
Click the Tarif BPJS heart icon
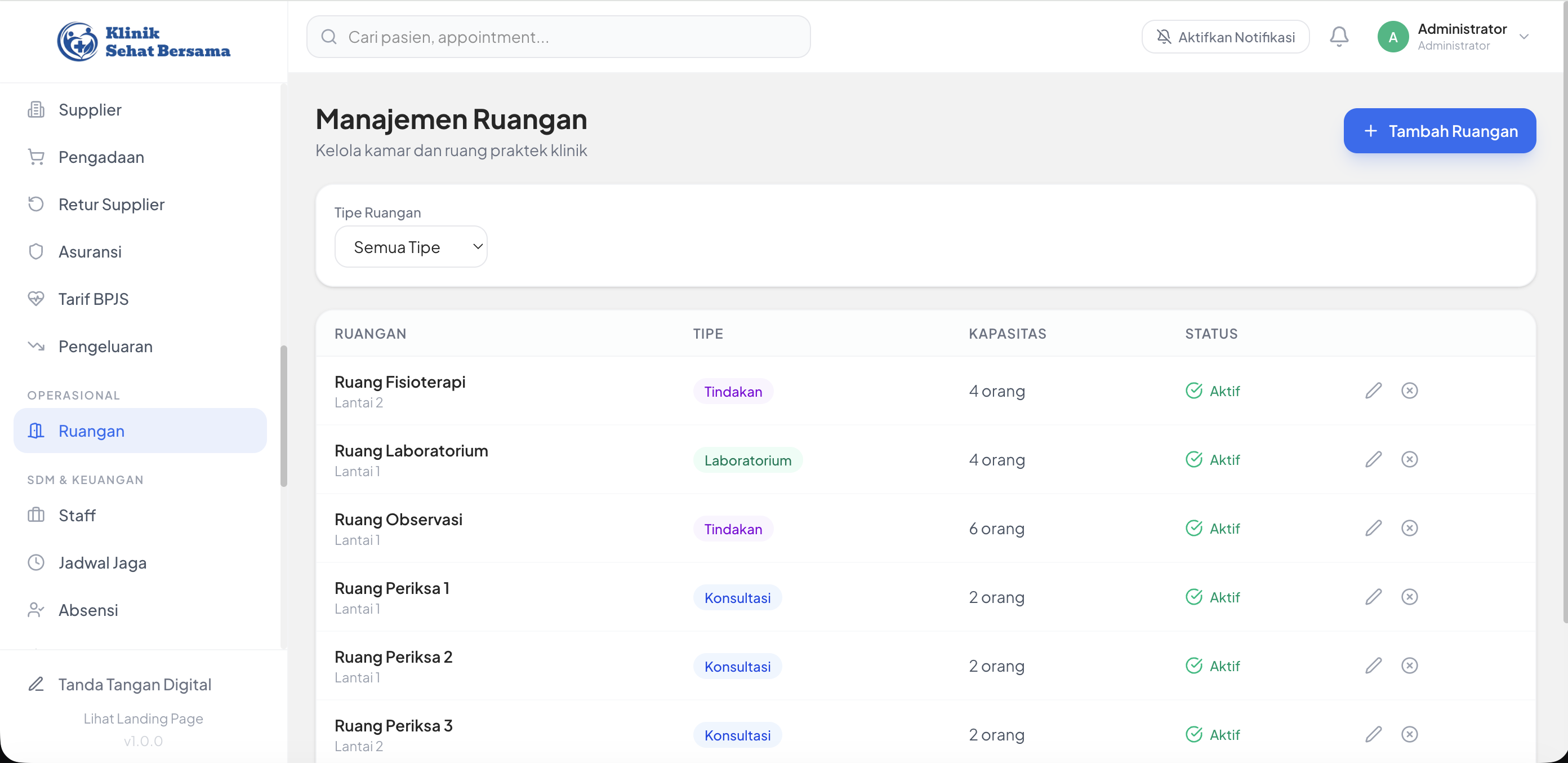[x=35, y=298]
